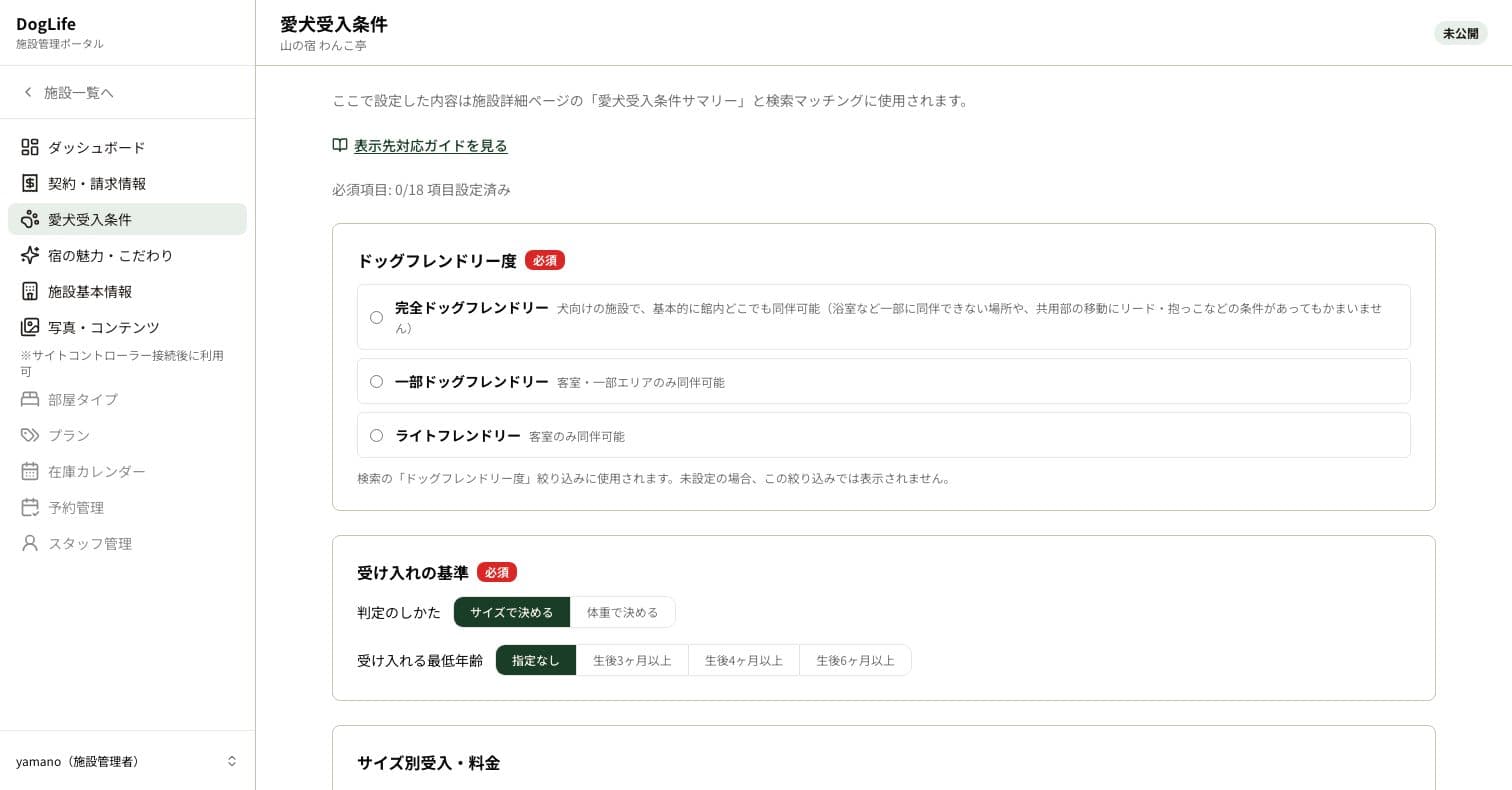Click the yamano（施設管理者） account name
Screen dimensions: 1512x790
pyautogui.click(x=78, y=761)
